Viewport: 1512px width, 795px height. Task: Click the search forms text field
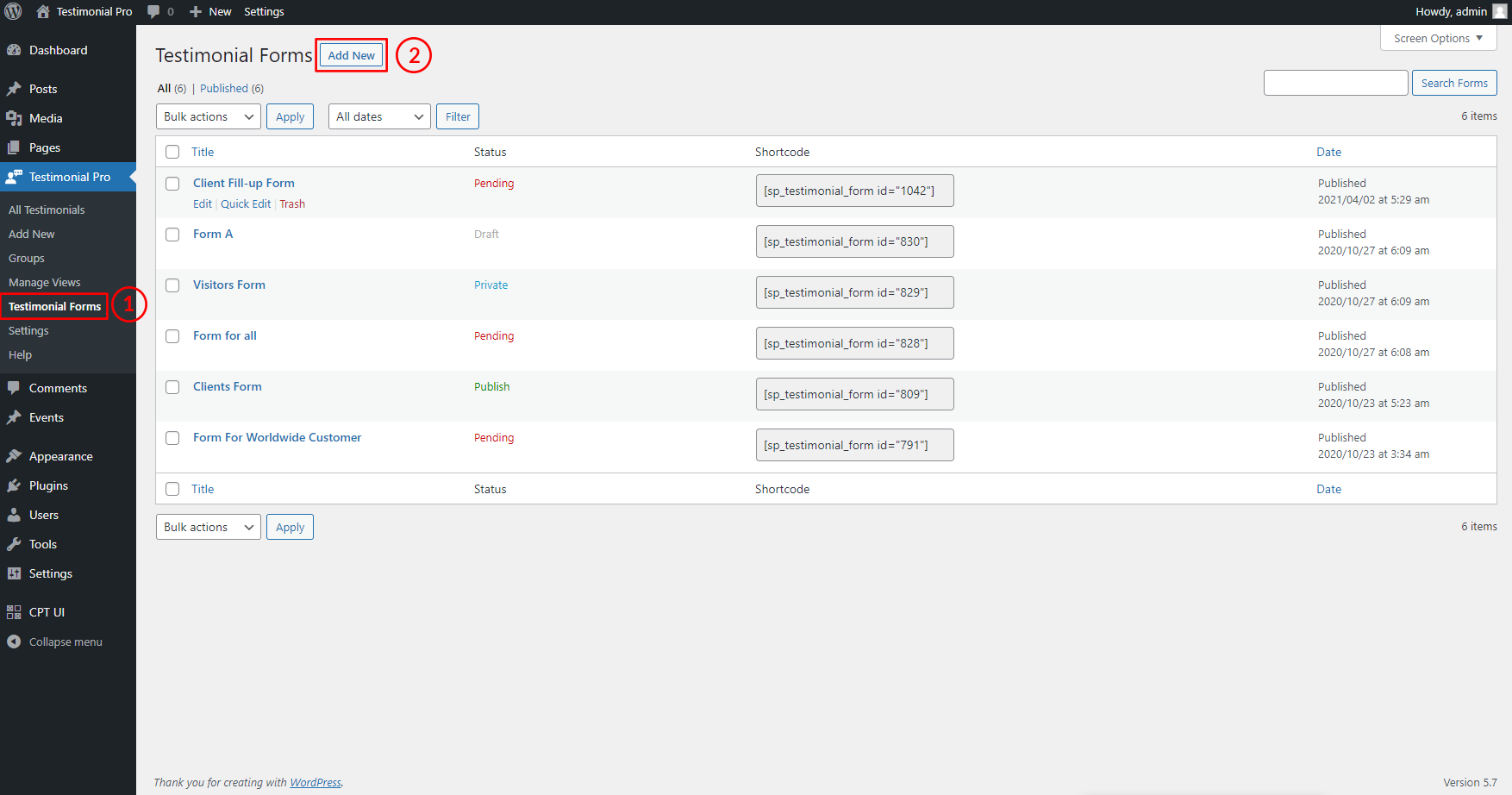(1335, 83)
